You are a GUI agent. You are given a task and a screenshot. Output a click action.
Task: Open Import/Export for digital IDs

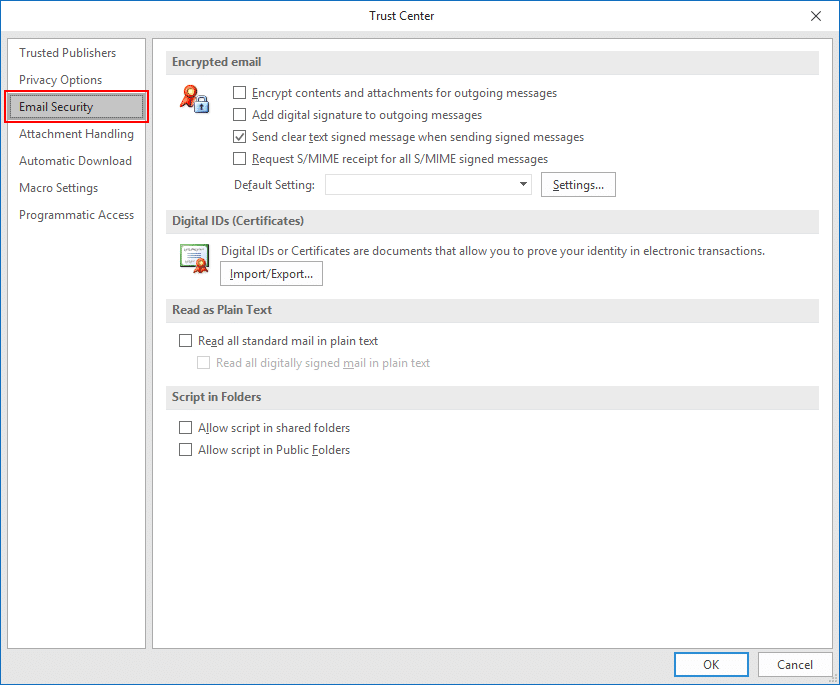tap(271, 274)
